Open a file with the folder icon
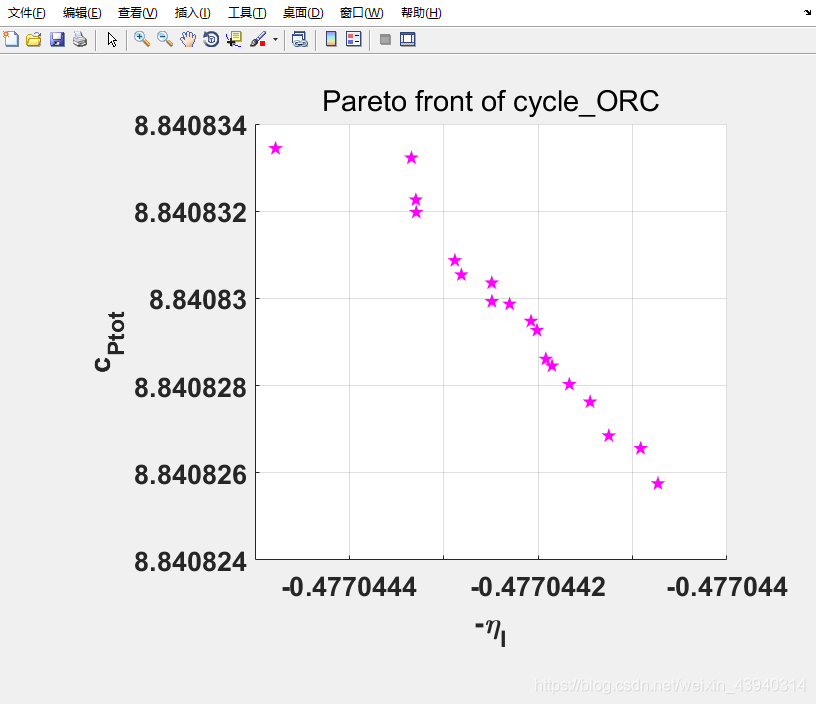 [34, 40]
